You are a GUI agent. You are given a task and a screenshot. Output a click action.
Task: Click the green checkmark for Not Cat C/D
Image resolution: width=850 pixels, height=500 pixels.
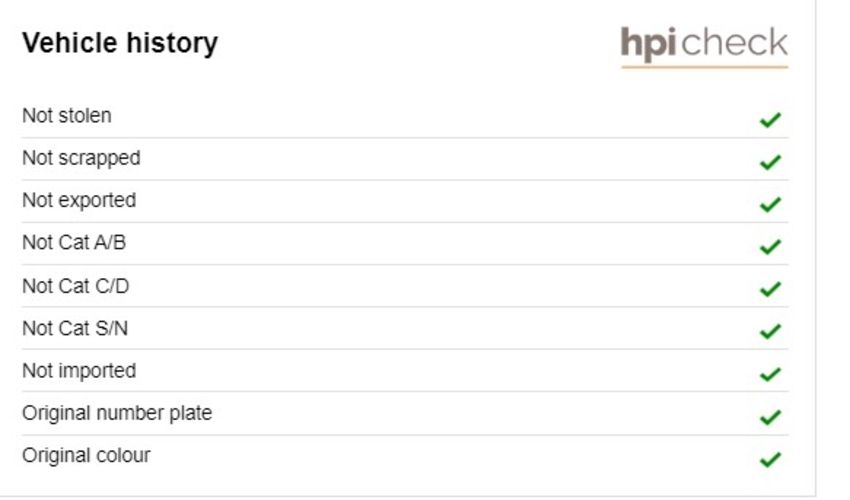point(770,289)
